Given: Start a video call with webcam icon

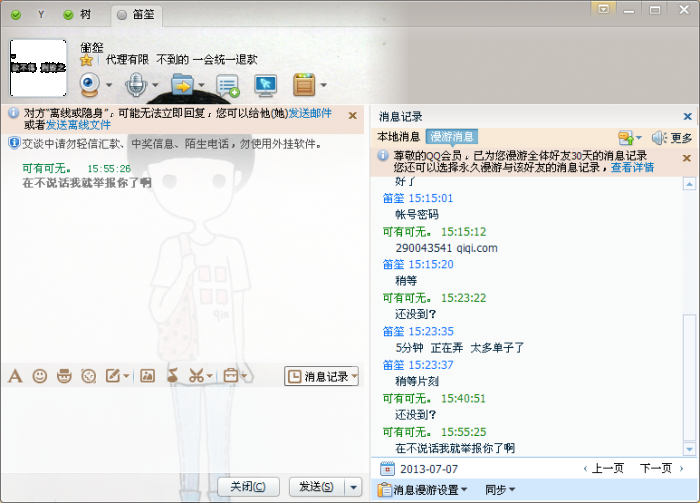Looking at the screenshot, I should pos(90,84).
